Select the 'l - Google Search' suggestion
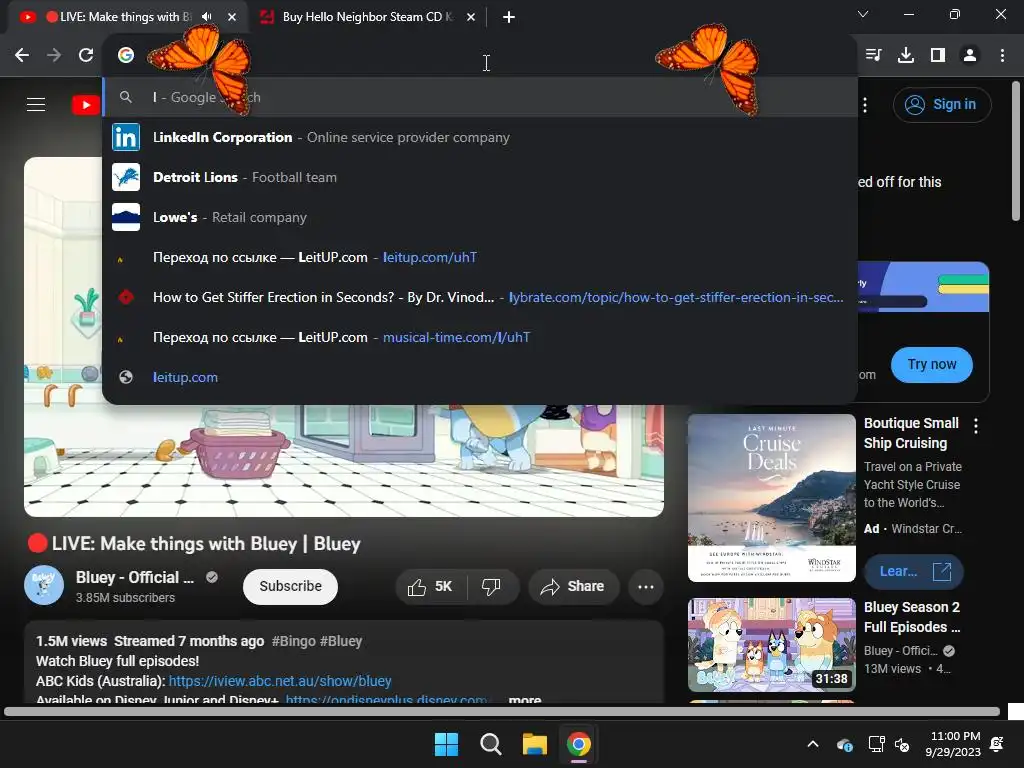This screenshot has height=768, width=1024. click(x=481, y=97)
